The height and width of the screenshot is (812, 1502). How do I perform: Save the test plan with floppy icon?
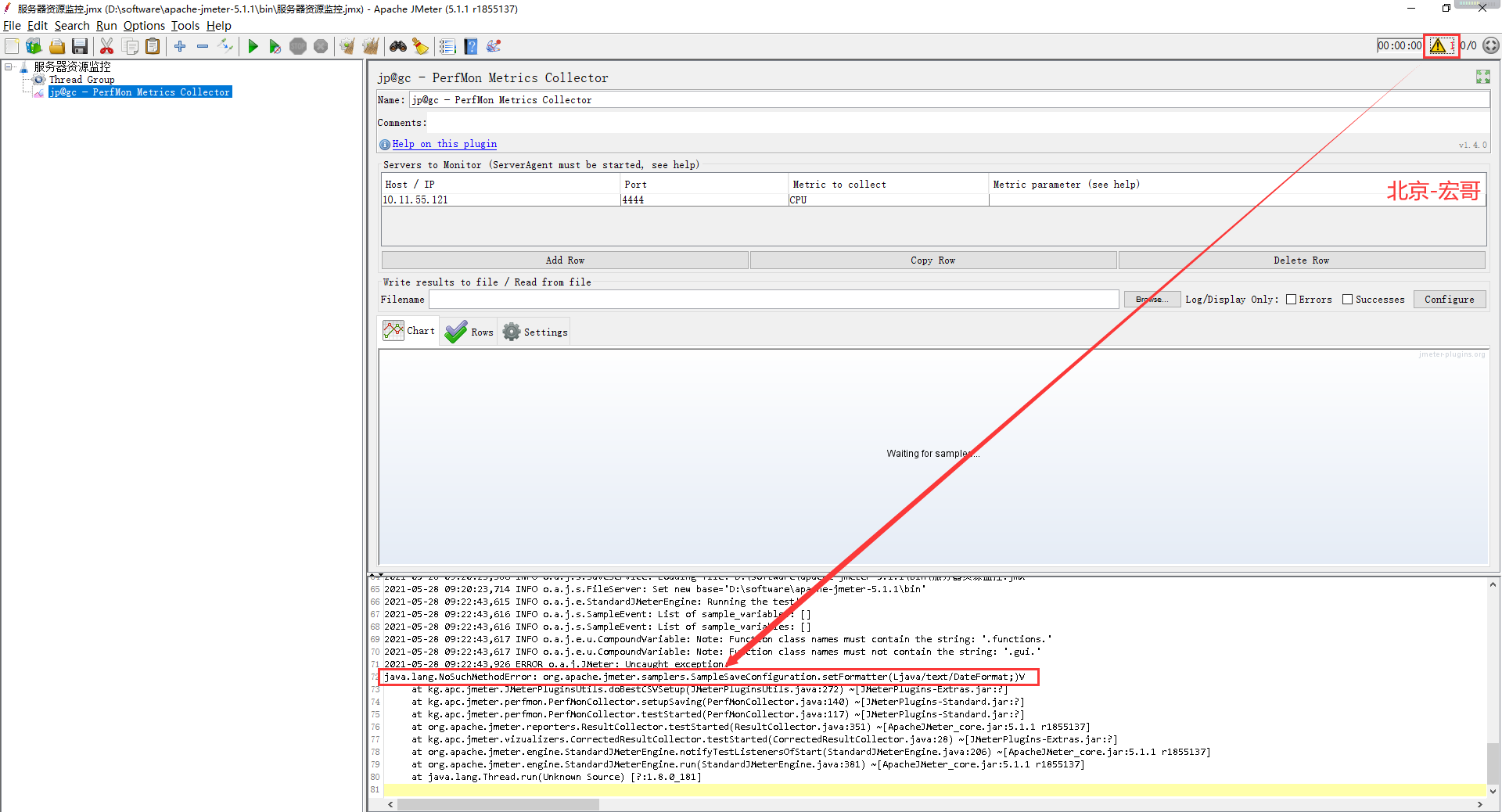(x=80, y=46)
